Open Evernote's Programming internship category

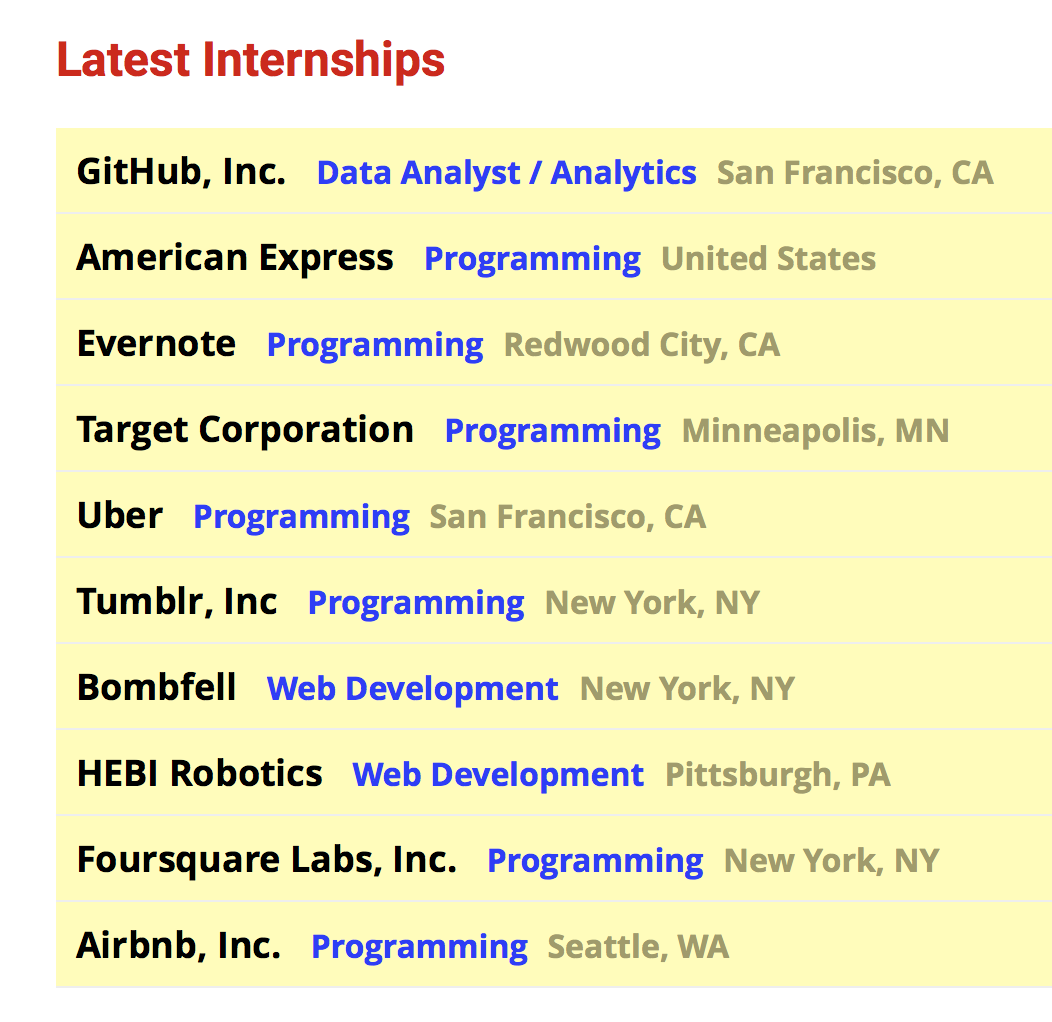coord(374,344)
